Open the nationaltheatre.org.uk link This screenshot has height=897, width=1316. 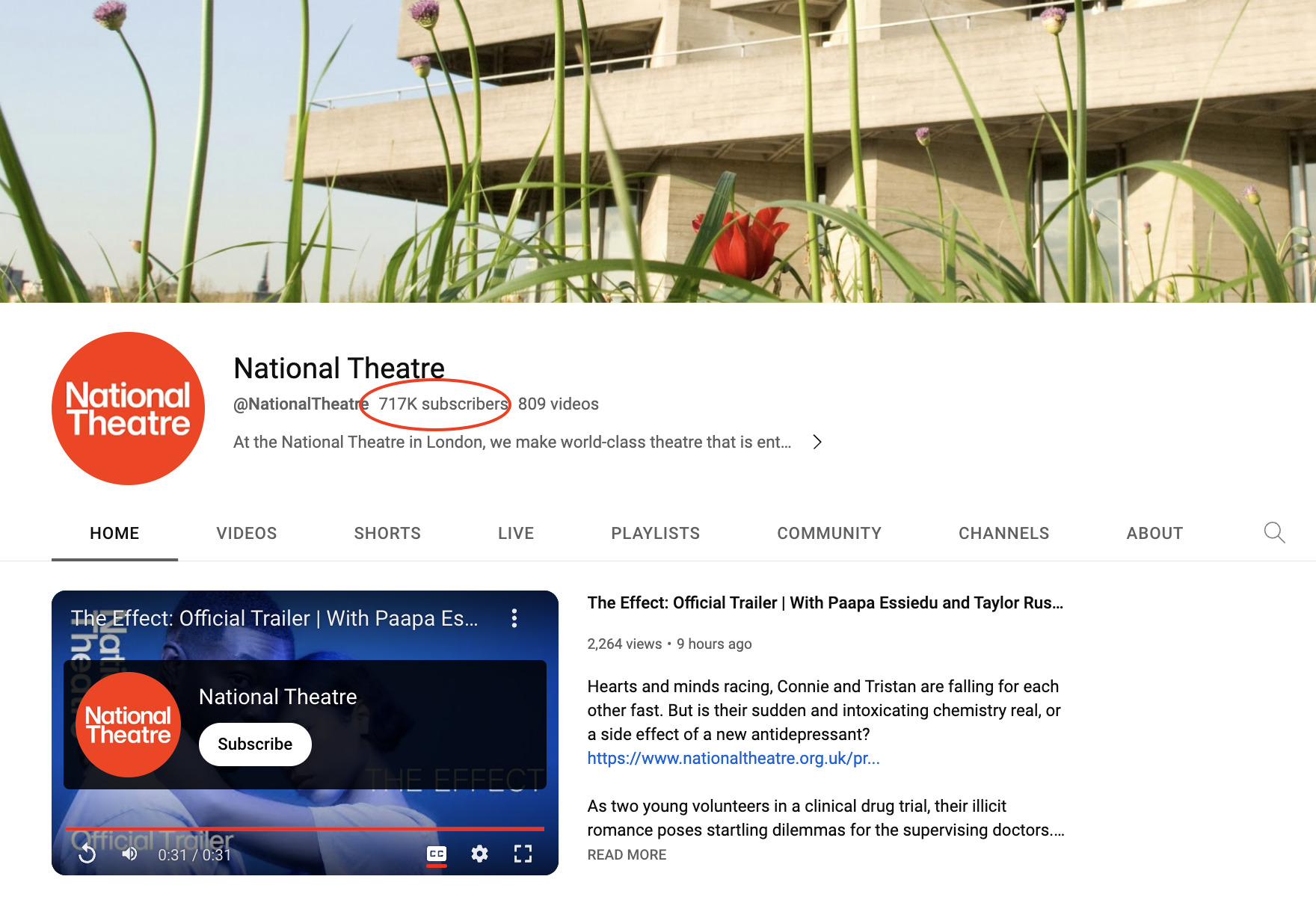(733, 758)
